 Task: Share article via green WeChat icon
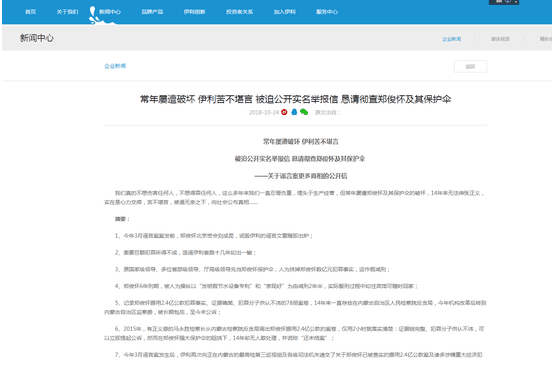pyautogui.click(x=304, y=112)
